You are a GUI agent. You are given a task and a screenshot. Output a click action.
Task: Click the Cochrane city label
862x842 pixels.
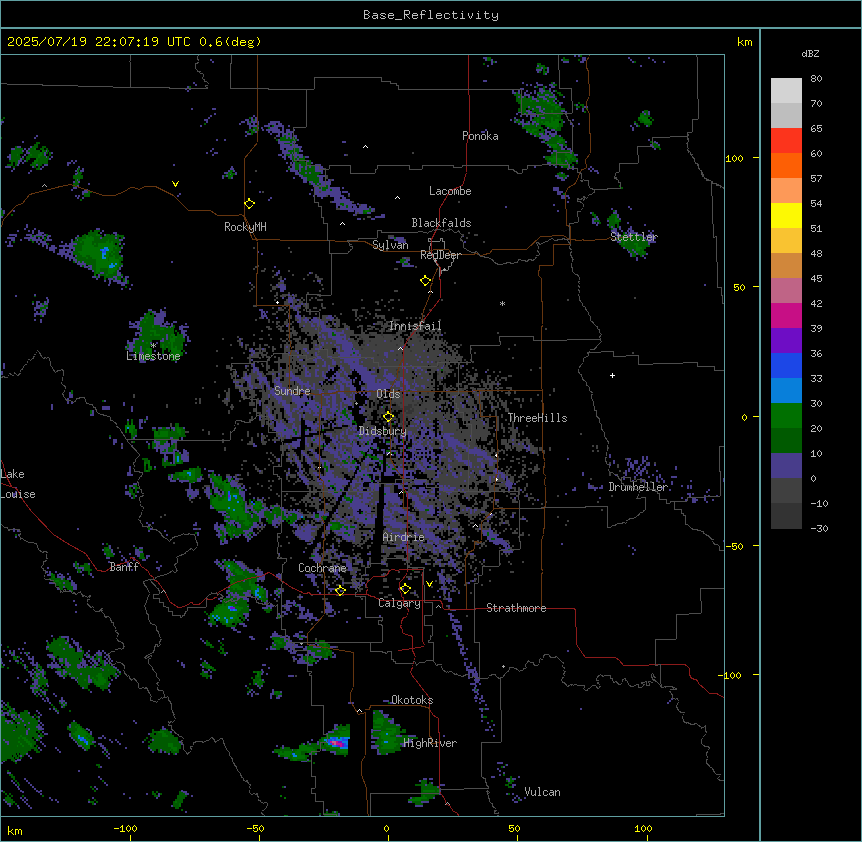[322, 568]
